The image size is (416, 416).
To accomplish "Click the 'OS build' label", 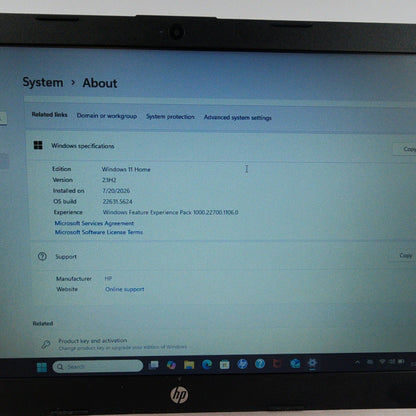I will [x=65, y=201].
